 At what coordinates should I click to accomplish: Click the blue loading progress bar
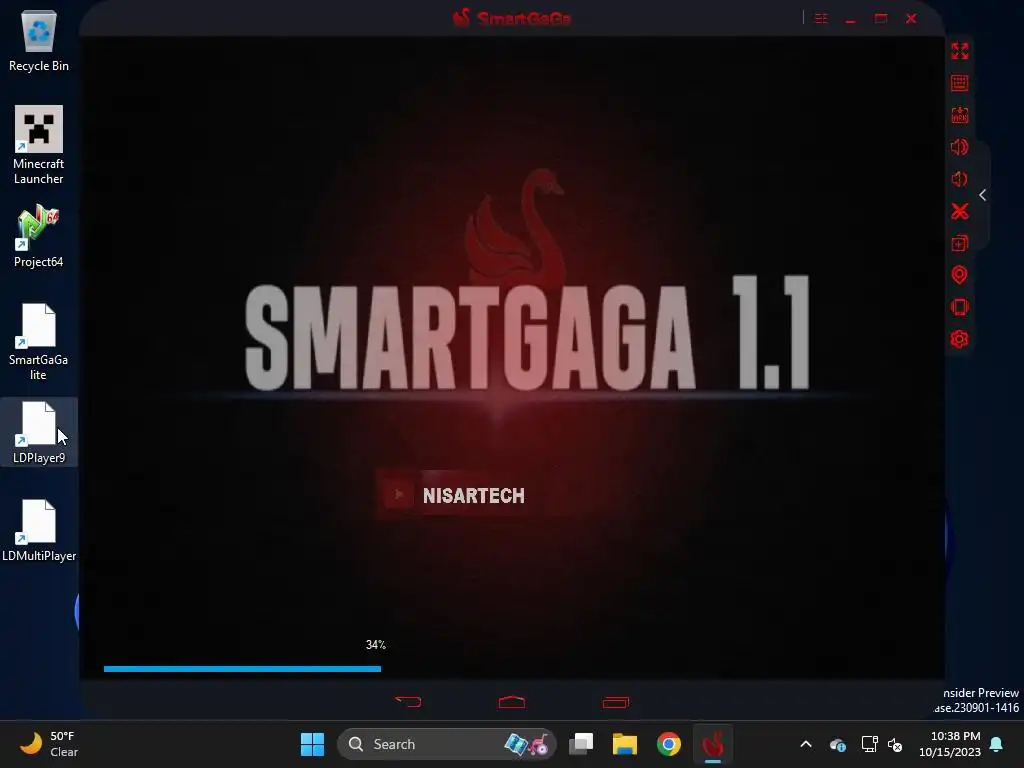242,669
